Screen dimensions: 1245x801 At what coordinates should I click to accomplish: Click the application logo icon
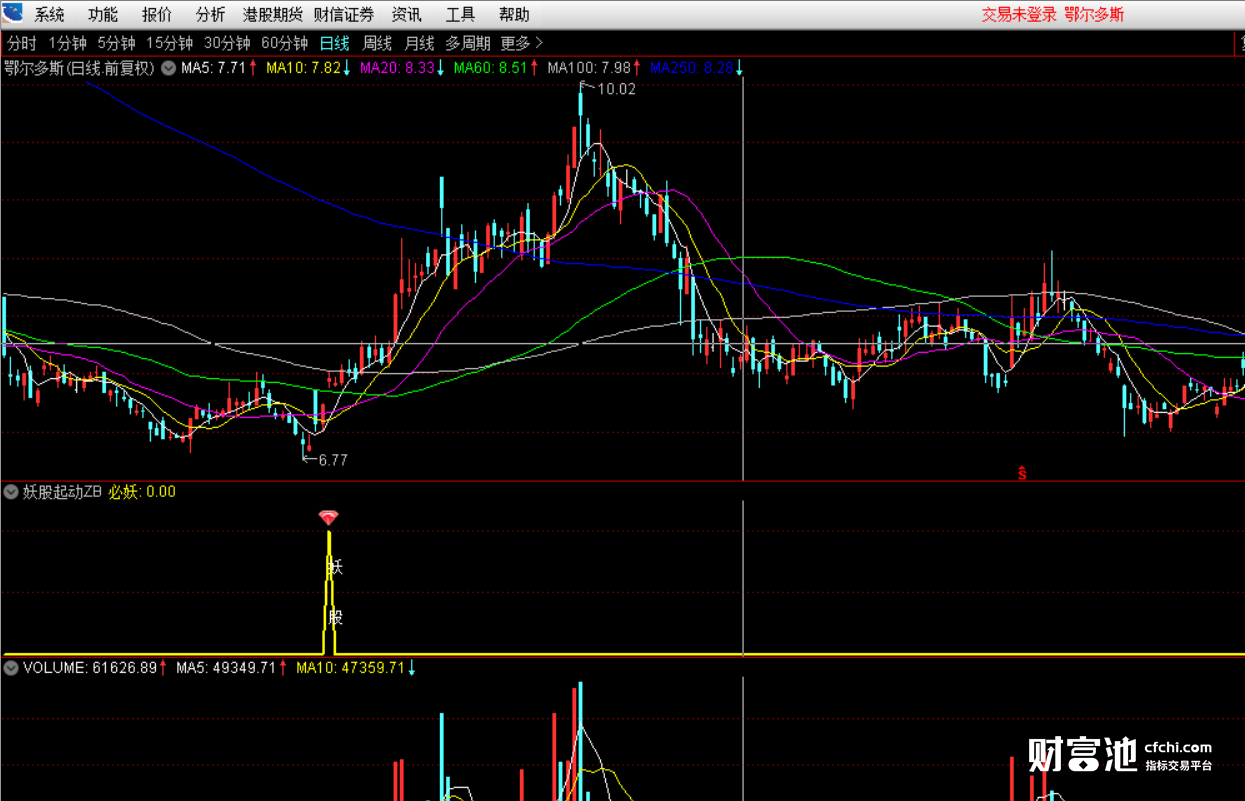[x=12, y=13]
